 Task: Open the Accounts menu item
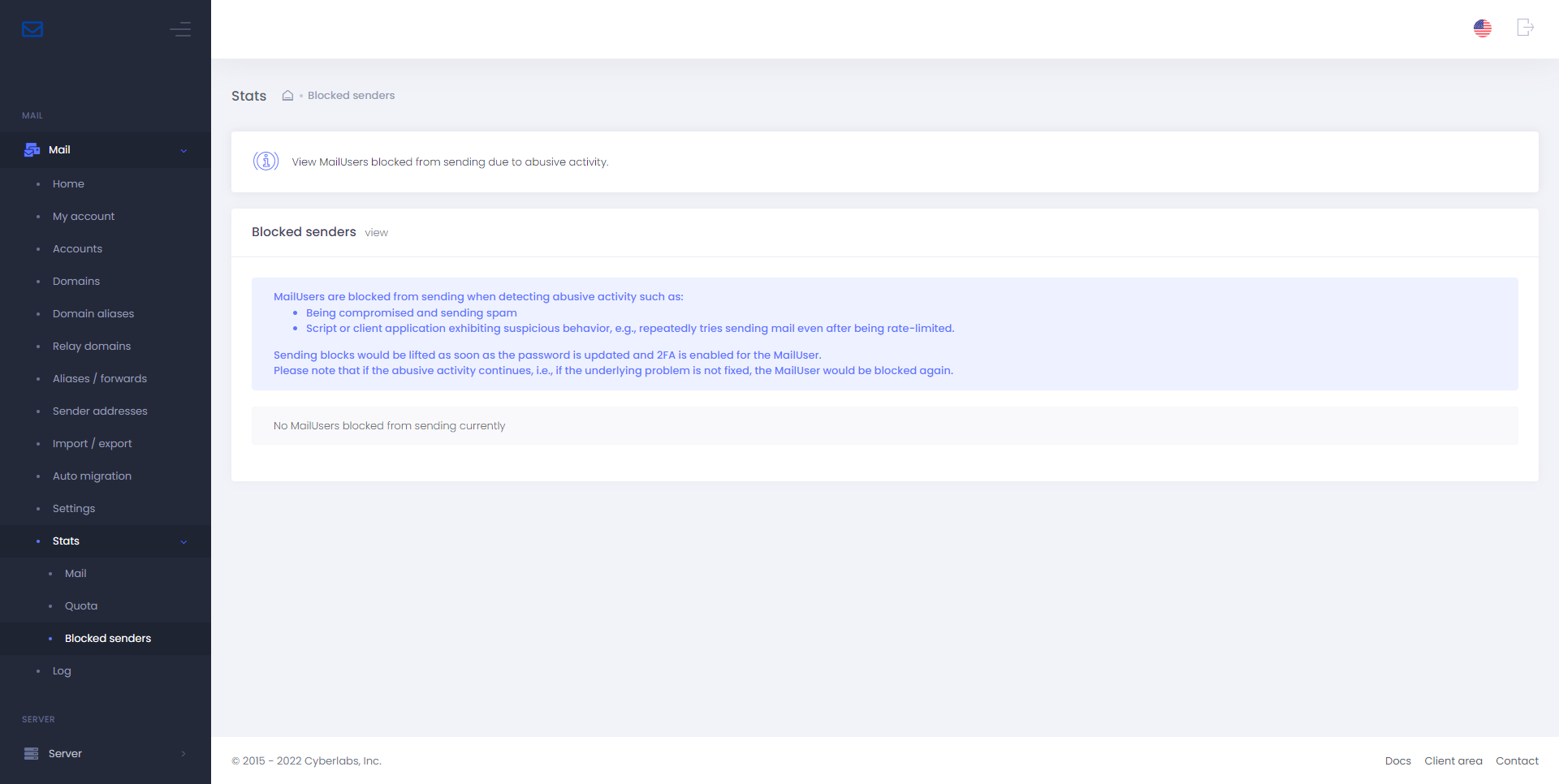click(77, 249)
